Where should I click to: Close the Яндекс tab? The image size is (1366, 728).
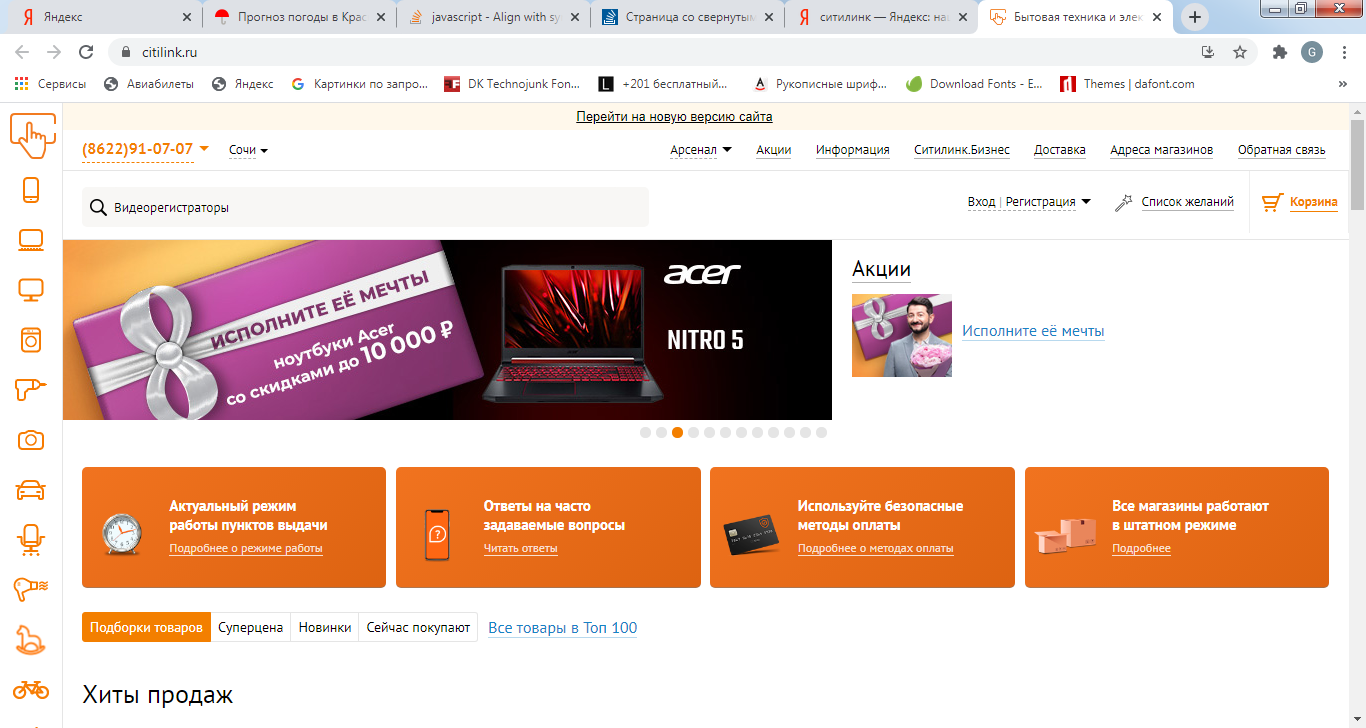point(187,17)
